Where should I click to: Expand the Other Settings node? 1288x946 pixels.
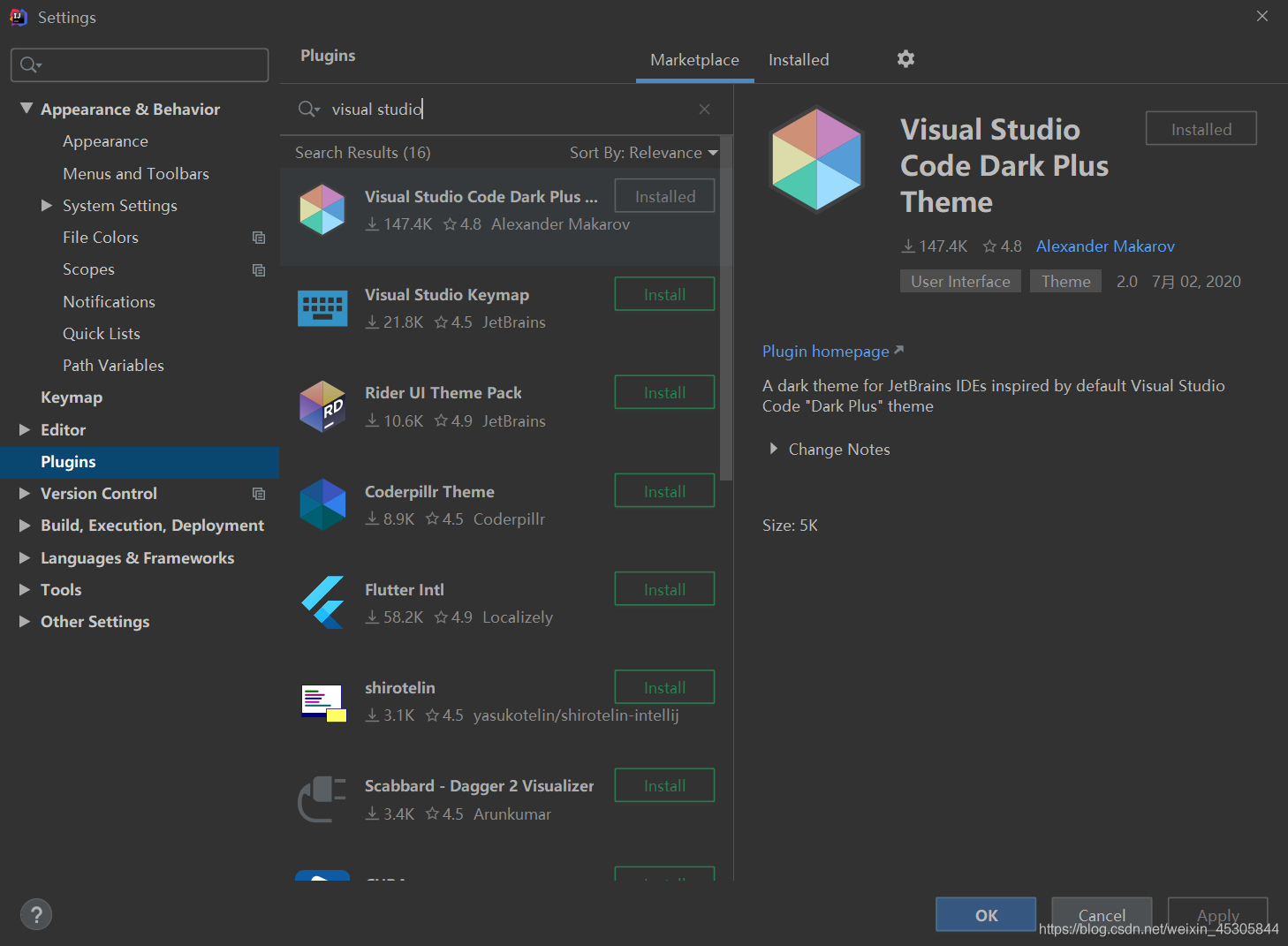click(x=25, y=622)
